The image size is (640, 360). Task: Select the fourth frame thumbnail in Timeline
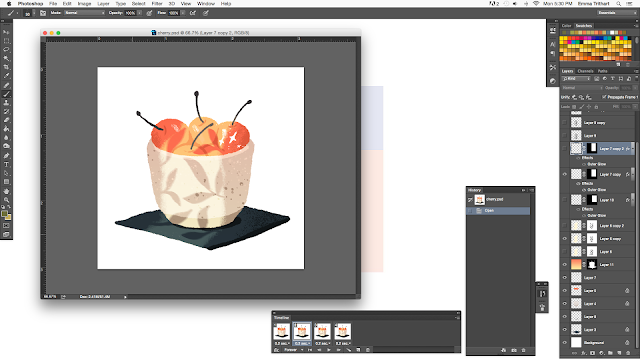pyautogui.click(x=342, y=331)
